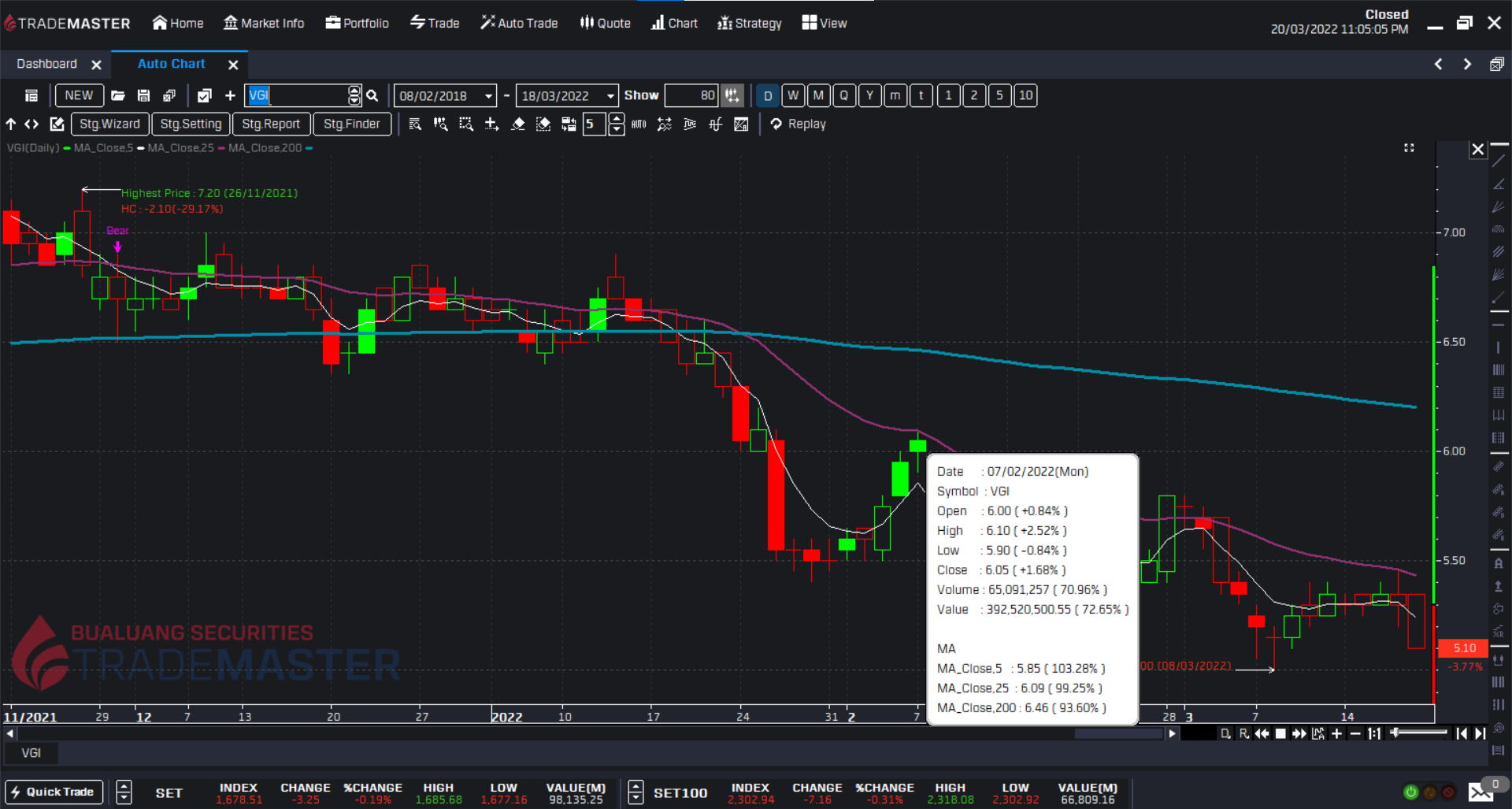Open the list menu icon left of NEW
Image resolution: width=1512 pixels, height=809 pixels.
[x=31, y=95]
